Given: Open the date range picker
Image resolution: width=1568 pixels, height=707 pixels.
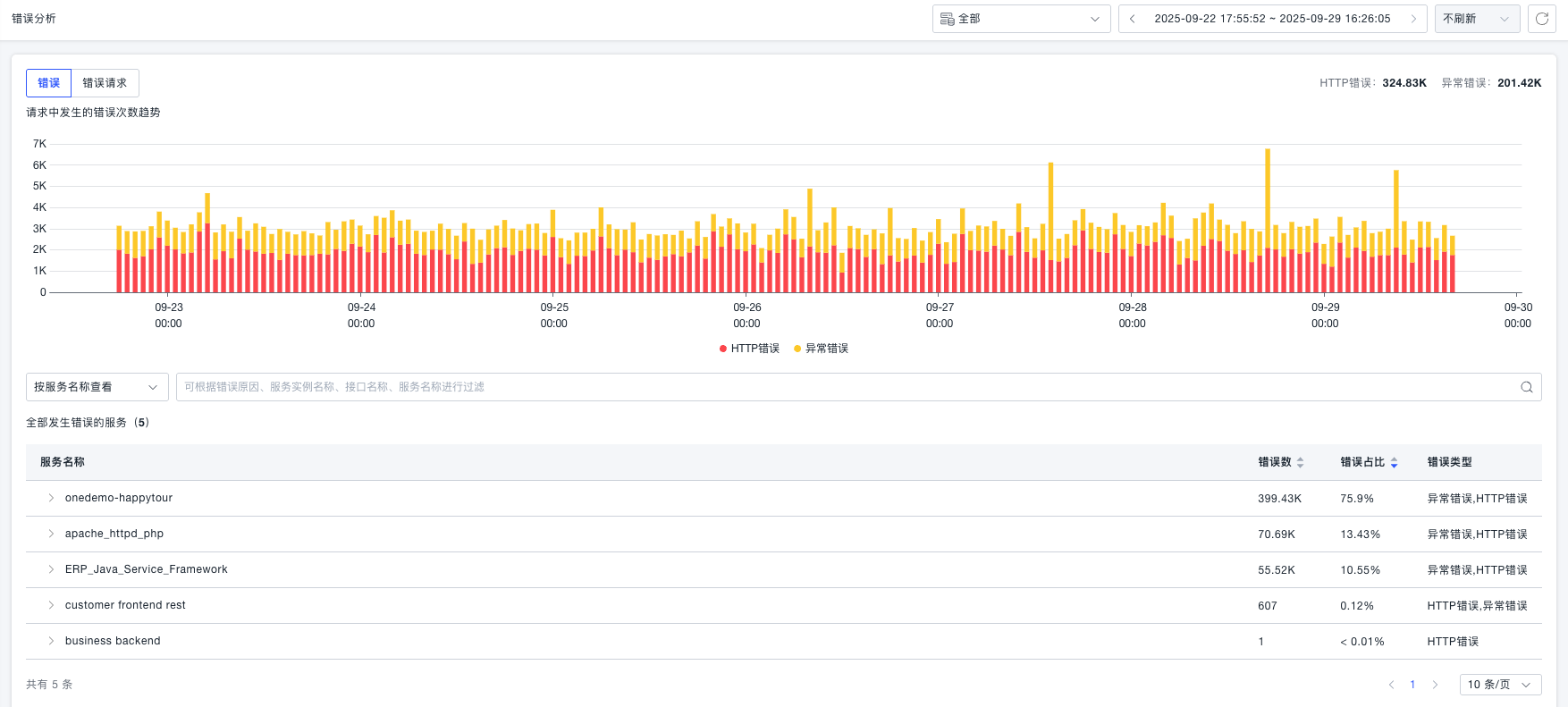Looking at the screenshot, I should click(1272, 19).
